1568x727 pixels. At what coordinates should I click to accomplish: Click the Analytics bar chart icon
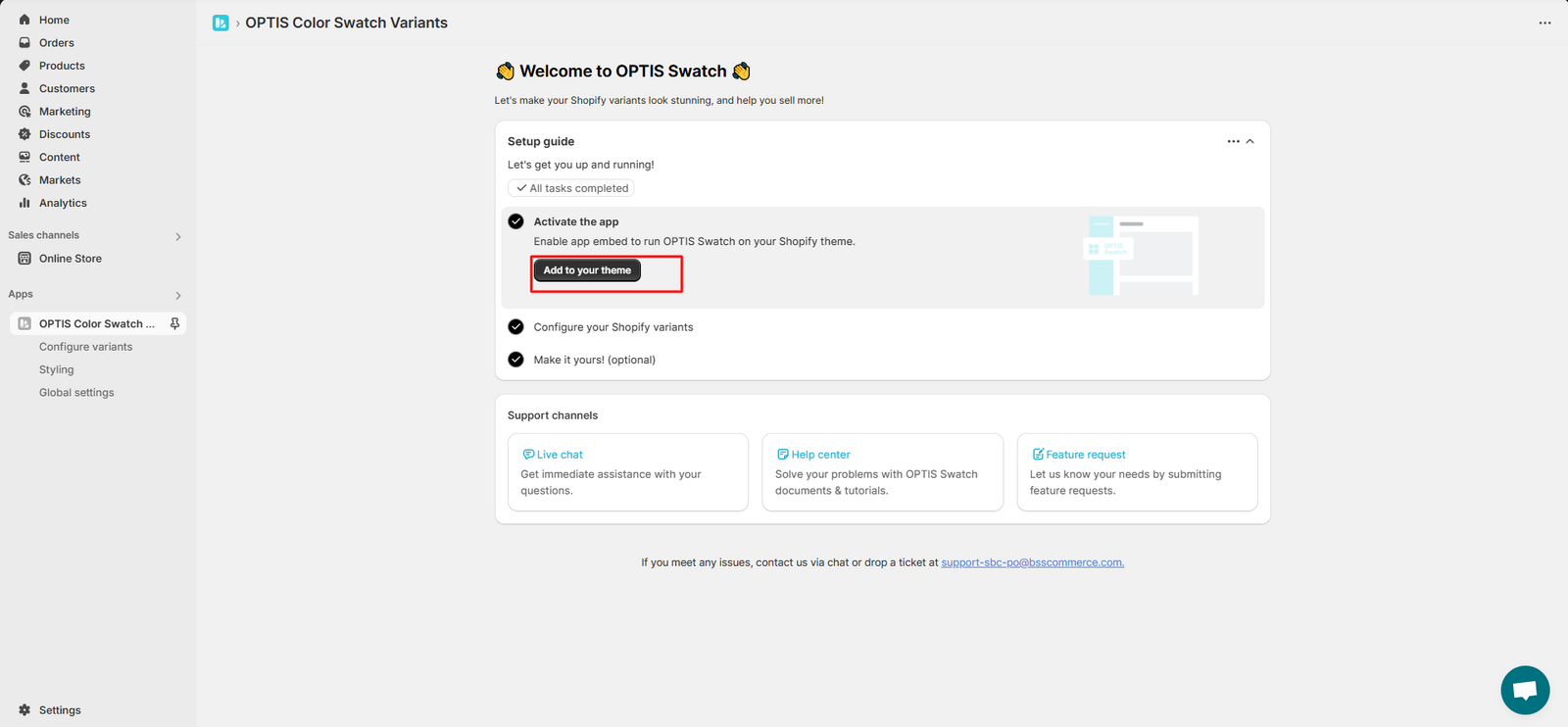24,203
